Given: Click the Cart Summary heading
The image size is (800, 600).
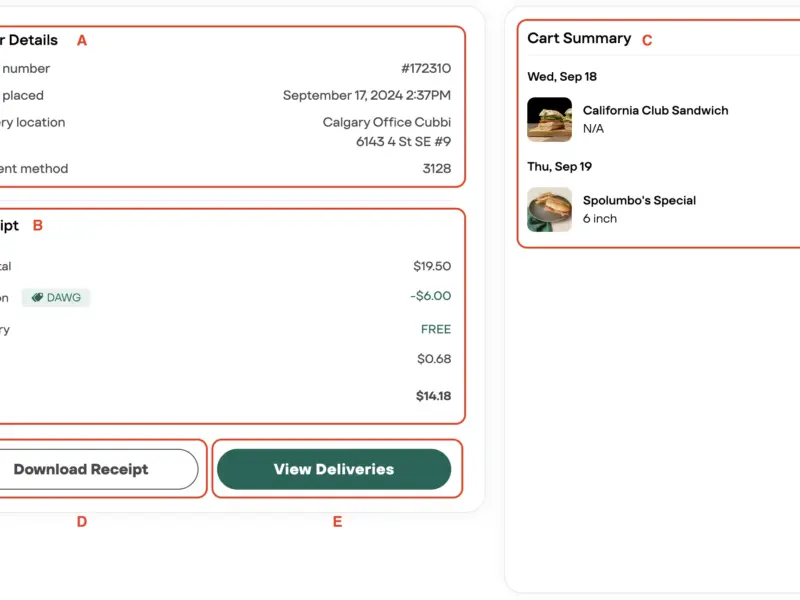Looking at the screenshot, I should pos(579,39).
